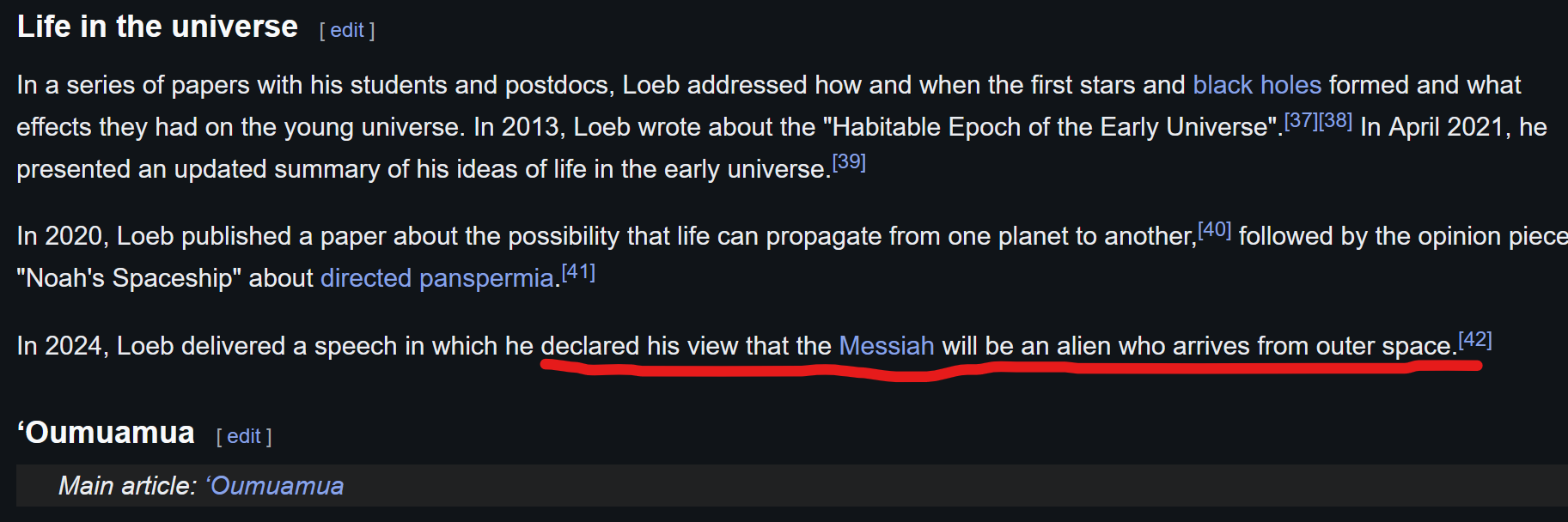Screen dimensions: 1568x522
Task: Jump to footnote 39
Action: point(849,162)
